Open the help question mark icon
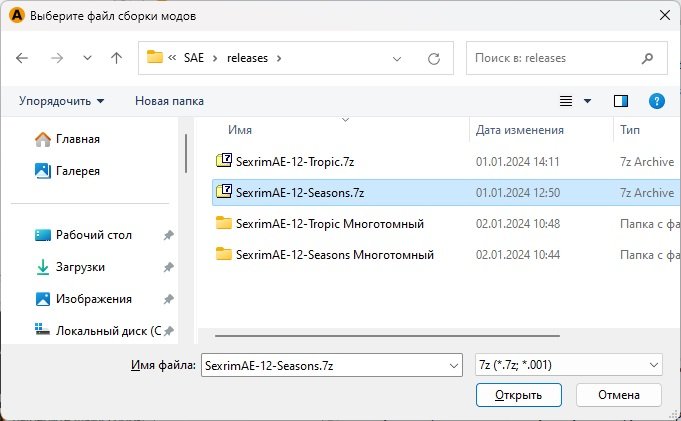 click(657, 101)
